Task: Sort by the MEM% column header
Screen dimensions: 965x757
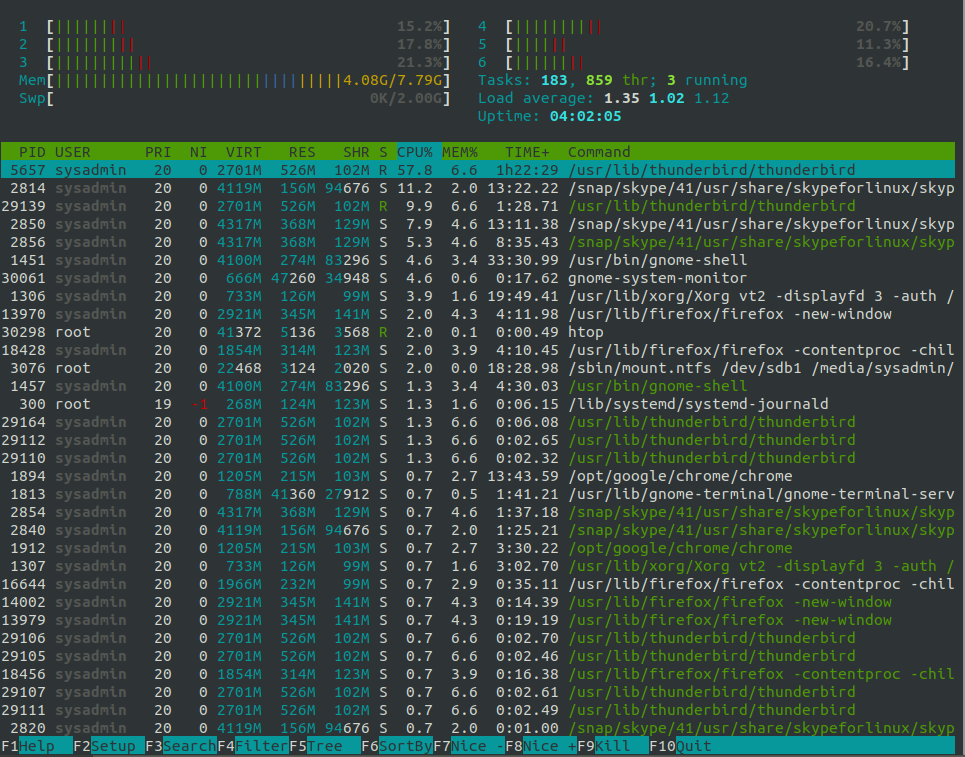Action: 460,152
